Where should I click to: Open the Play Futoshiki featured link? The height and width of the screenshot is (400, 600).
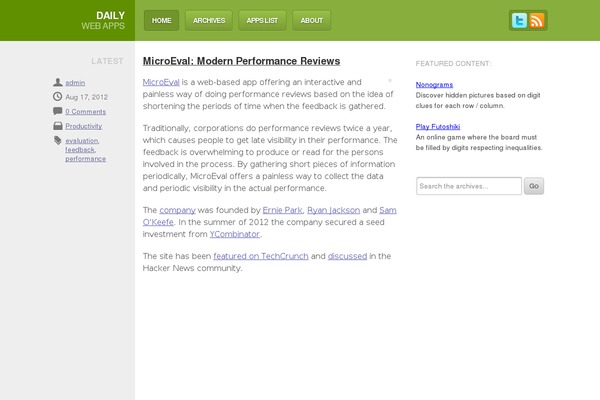tap(438, 127)
